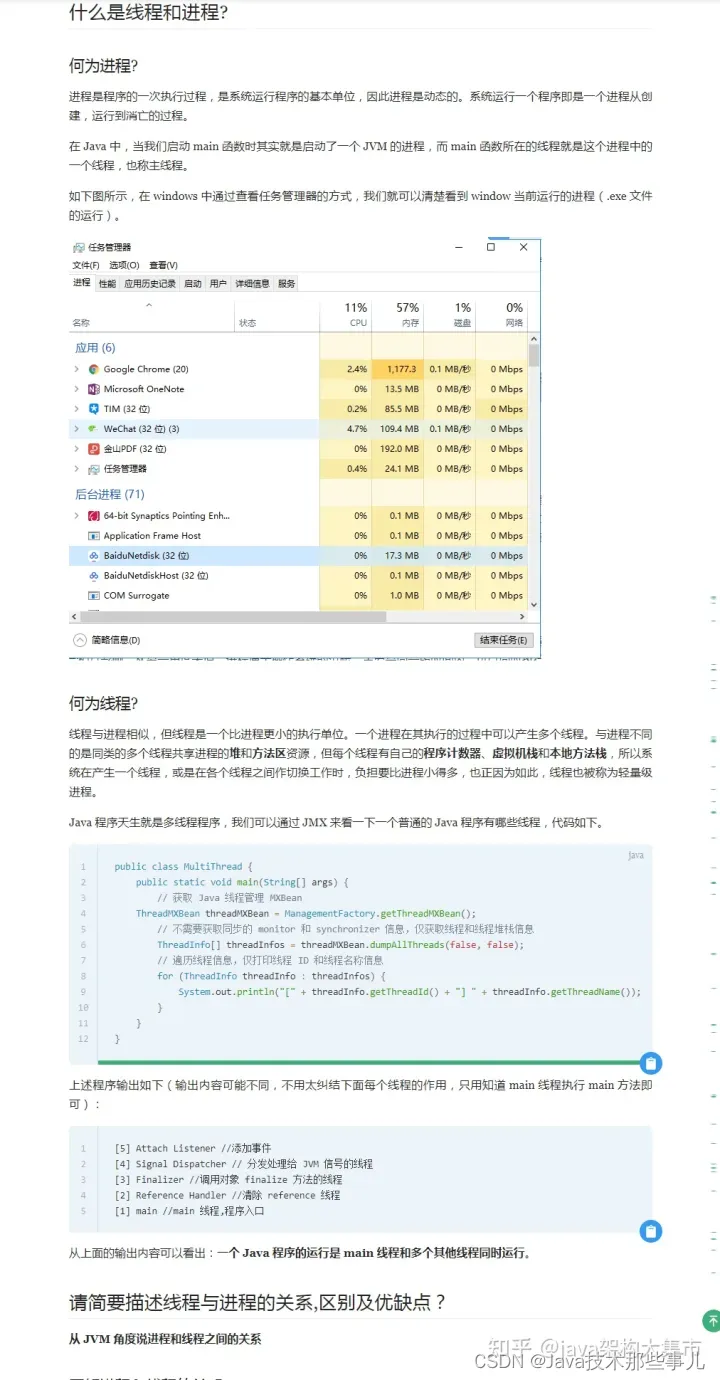Viewport: 720px width, 1380px height.
Task: Click the Microsoft OneNote app icon
Action: pyautogui.click(x=94, y=389)
